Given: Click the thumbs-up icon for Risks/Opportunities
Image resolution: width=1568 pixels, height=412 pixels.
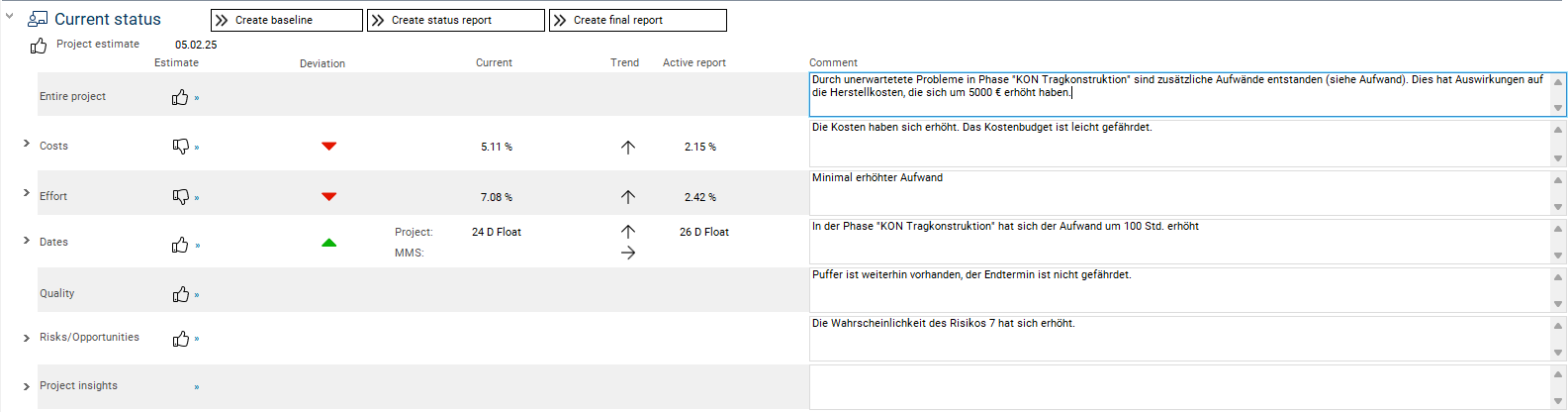Looking at the screenshot, I should 180,339.
